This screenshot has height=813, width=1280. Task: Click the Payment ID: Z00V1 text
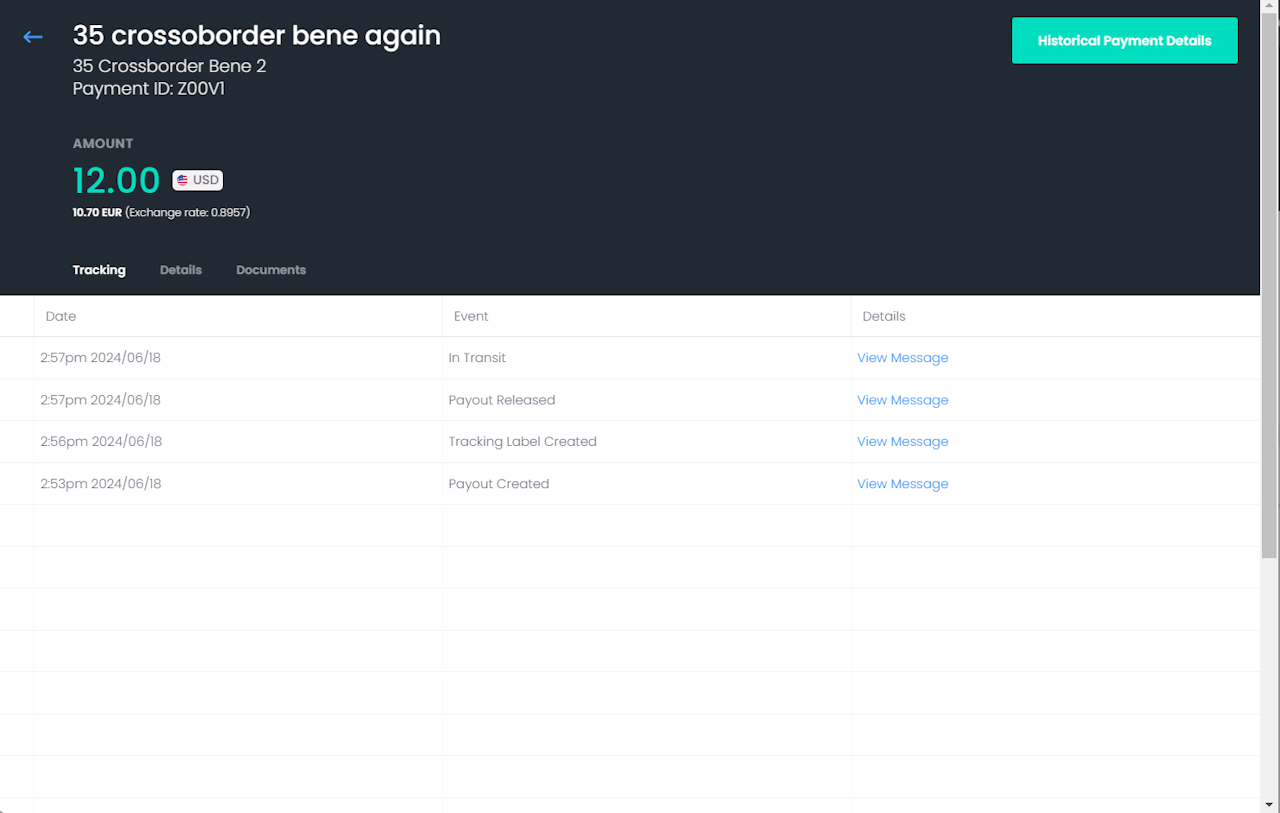pyautogui.click(x=149, y=89)
